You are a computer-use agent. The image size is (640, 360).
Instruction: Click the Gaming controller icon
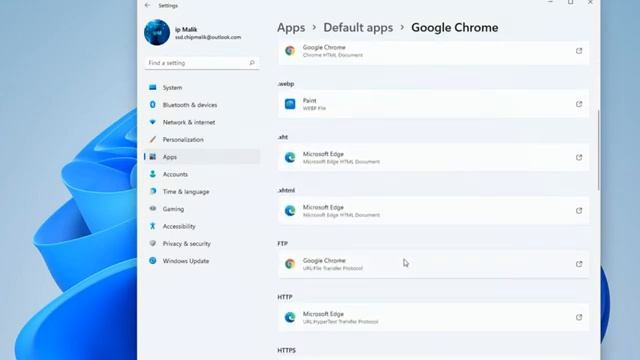153,209
